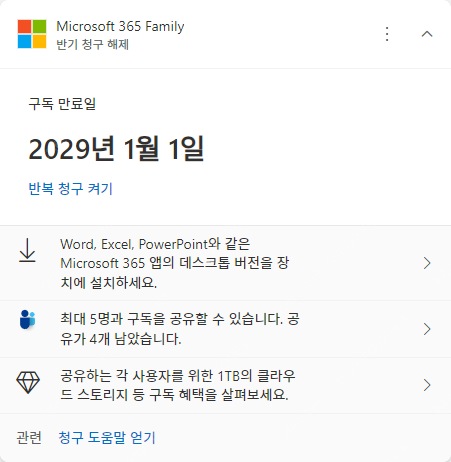Viewport: 451px width, 462px height.
Task: Select the 최대 5명과 구독을 공유 row text
Action: point(180,329)
